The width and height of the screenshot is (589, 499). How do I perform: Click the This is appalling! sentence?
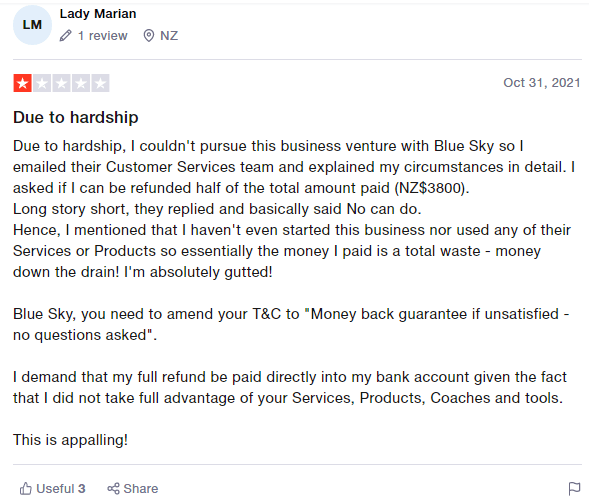[x=71, y=440]
